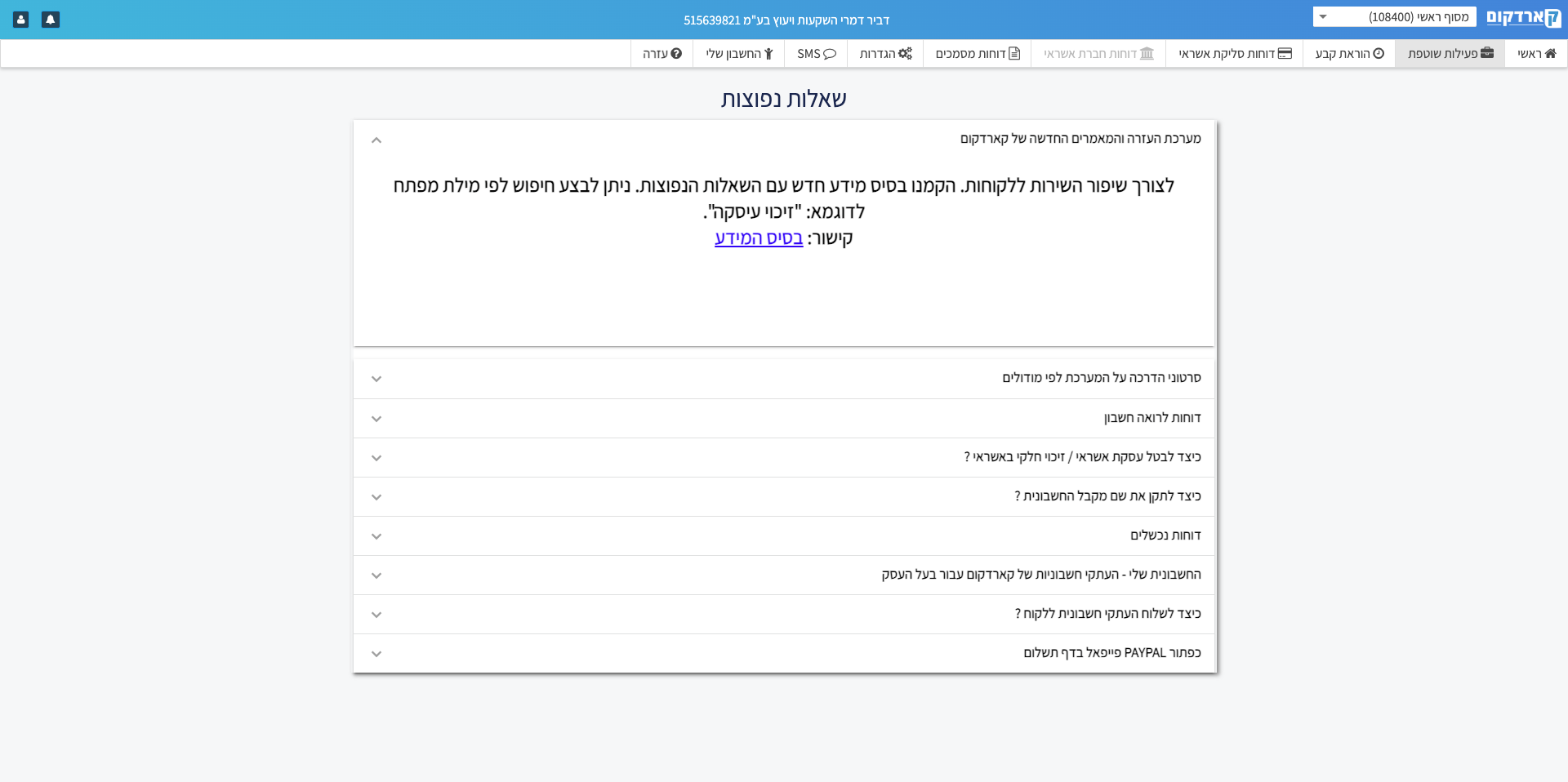Image resolution: width=1568 pixels, height=782 pixels.
Task: Open עזרה help menu
Action: [x=662, y=54]
